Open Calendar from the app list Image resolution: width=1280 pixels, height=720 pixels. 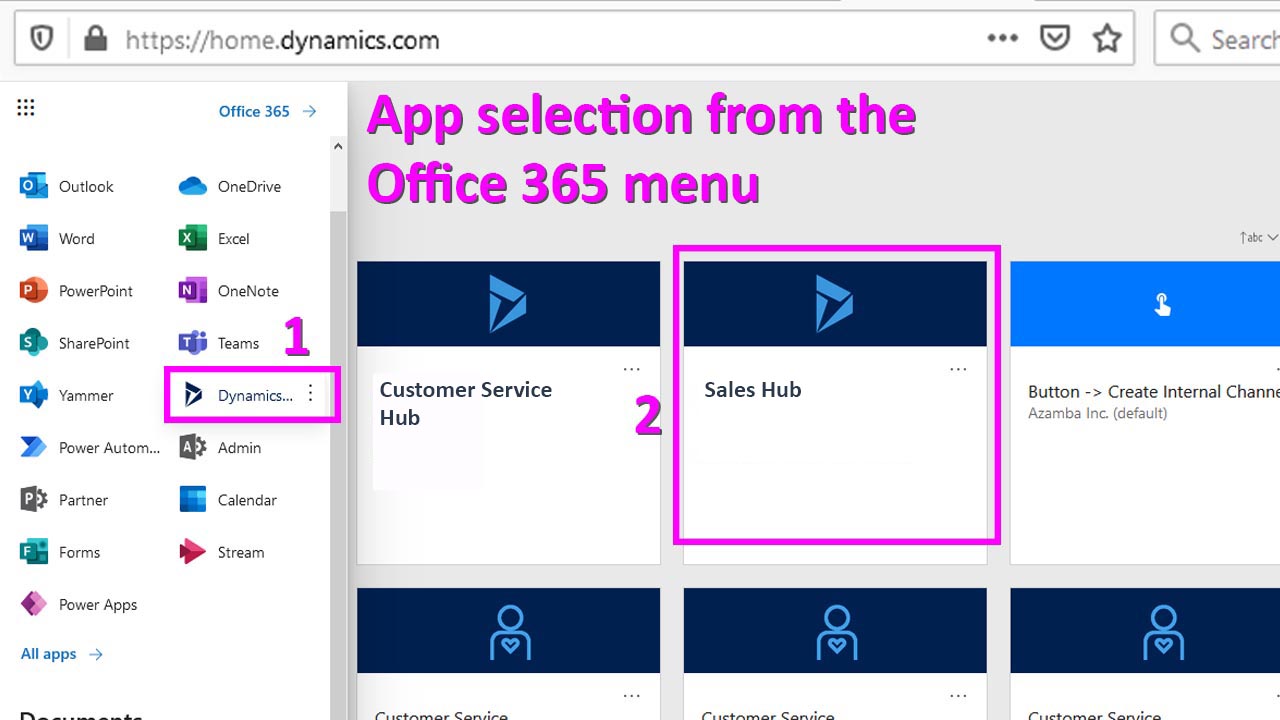coord(228,500)
